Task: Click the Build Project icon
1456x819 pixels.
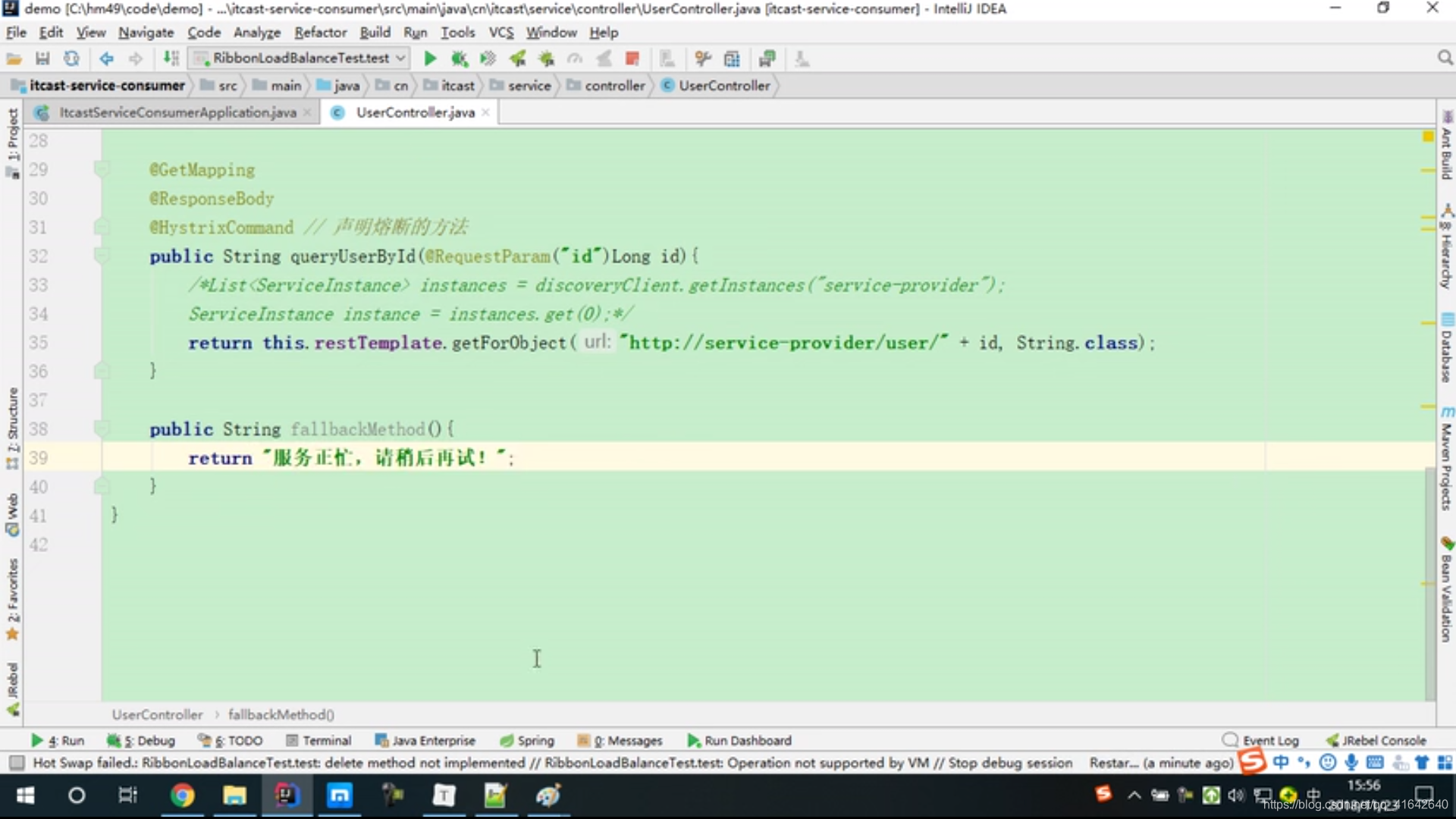Action: tap(171, 58)
